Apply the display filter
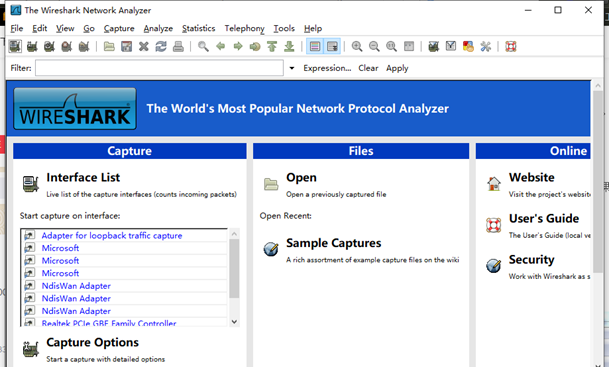This screenshot has height=367, width=609. tap(397, 68)
